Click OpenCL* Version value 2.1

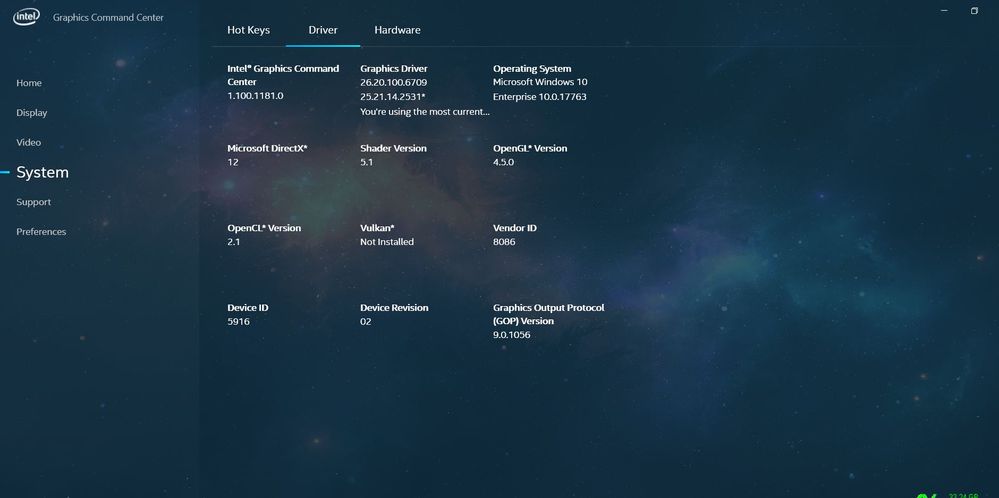click(x=234, y=241)
